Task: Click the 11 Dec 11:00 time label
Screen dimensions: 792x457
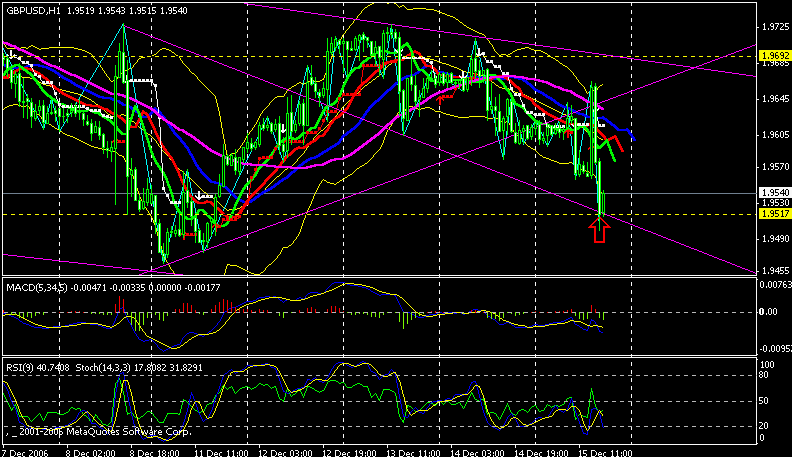Action: (x=221, y=452)
